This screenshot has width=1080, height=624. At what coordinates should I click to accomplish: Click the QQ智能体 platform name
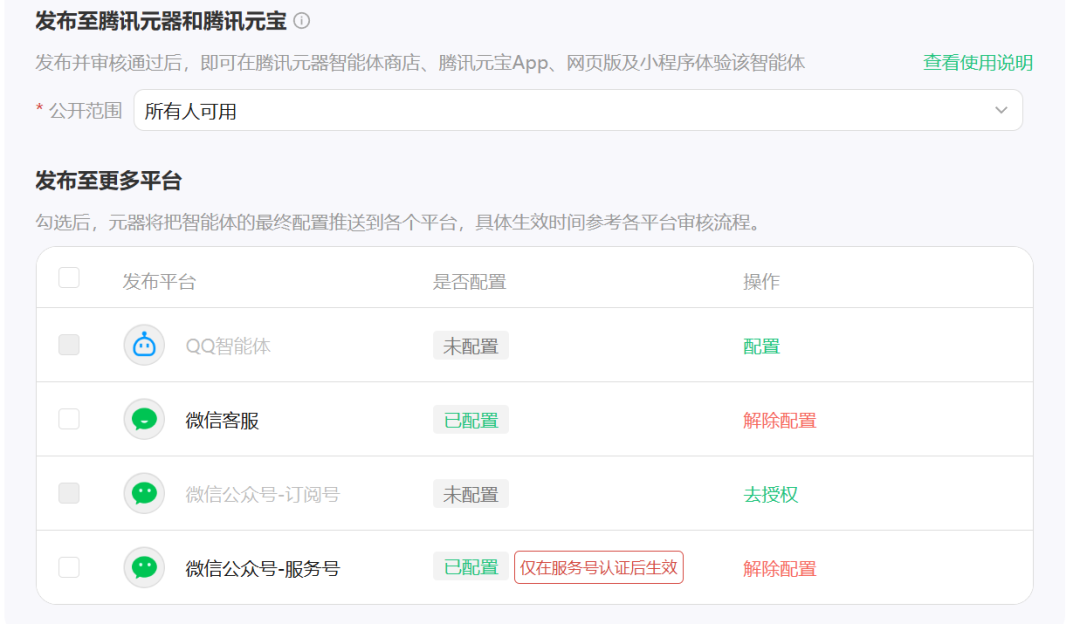click(x=228, y=346)
